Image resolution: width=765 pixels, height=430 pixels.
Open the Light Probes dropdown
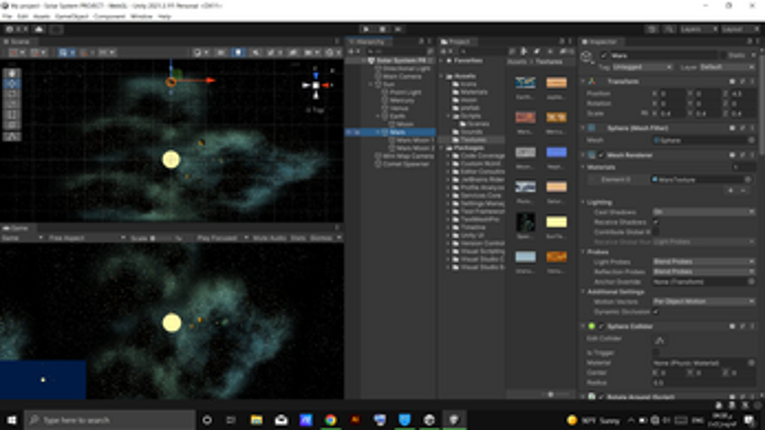point(704,262)
